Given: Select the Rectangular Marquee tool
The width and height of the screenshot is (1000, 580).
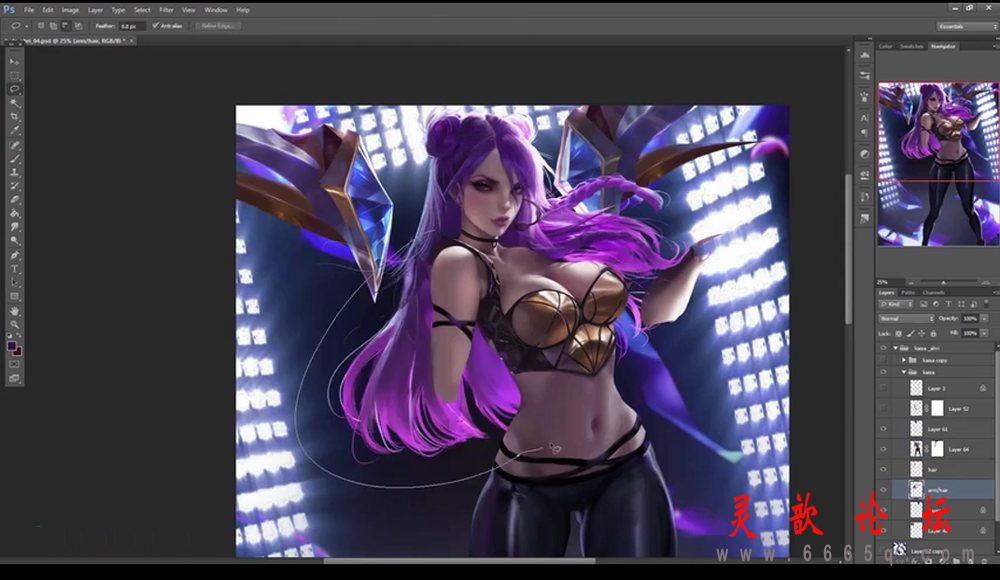Looking at the screenshot, I should [14, 76].
